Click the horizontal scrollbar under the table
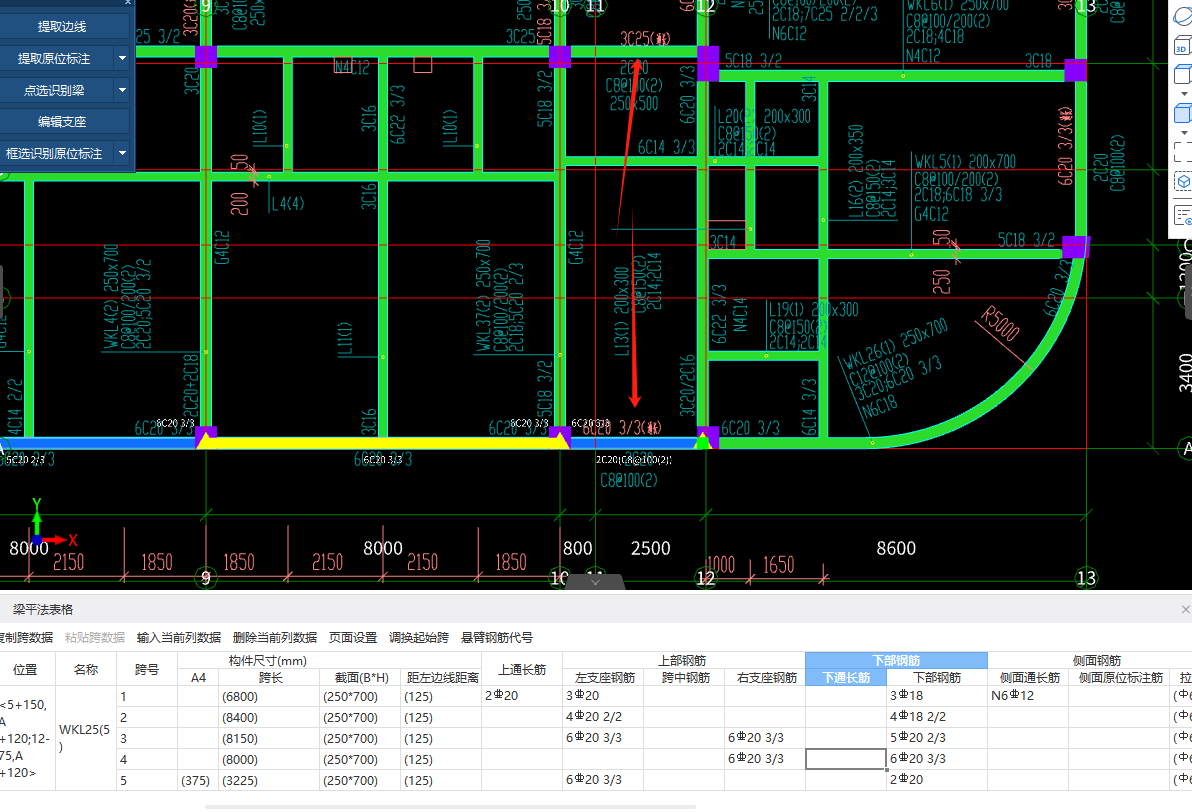Screen dimensions: 1192x812 pos(450,807)
